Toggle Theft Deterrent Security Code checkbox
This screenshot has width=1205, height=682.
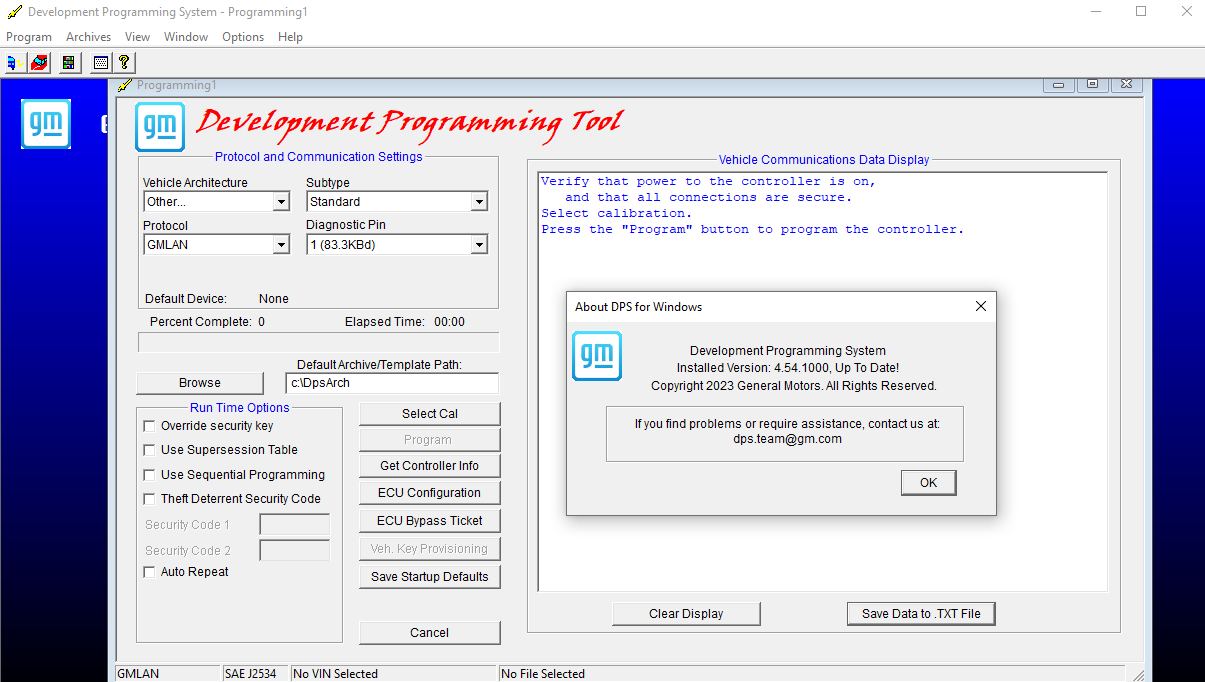coord(149,499)
